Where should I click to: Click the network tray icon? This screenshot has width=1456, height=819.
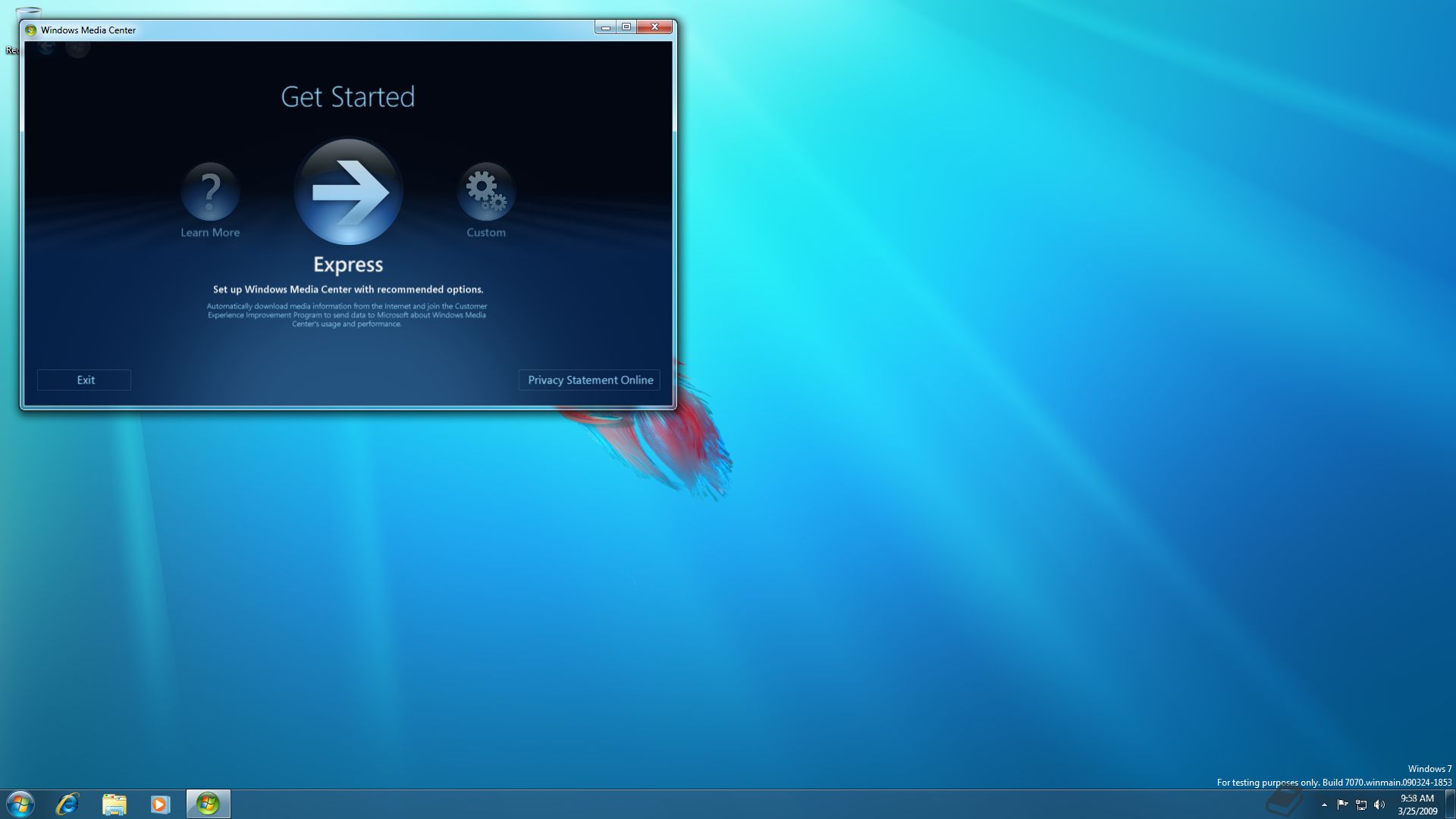tap(1361, 805)
